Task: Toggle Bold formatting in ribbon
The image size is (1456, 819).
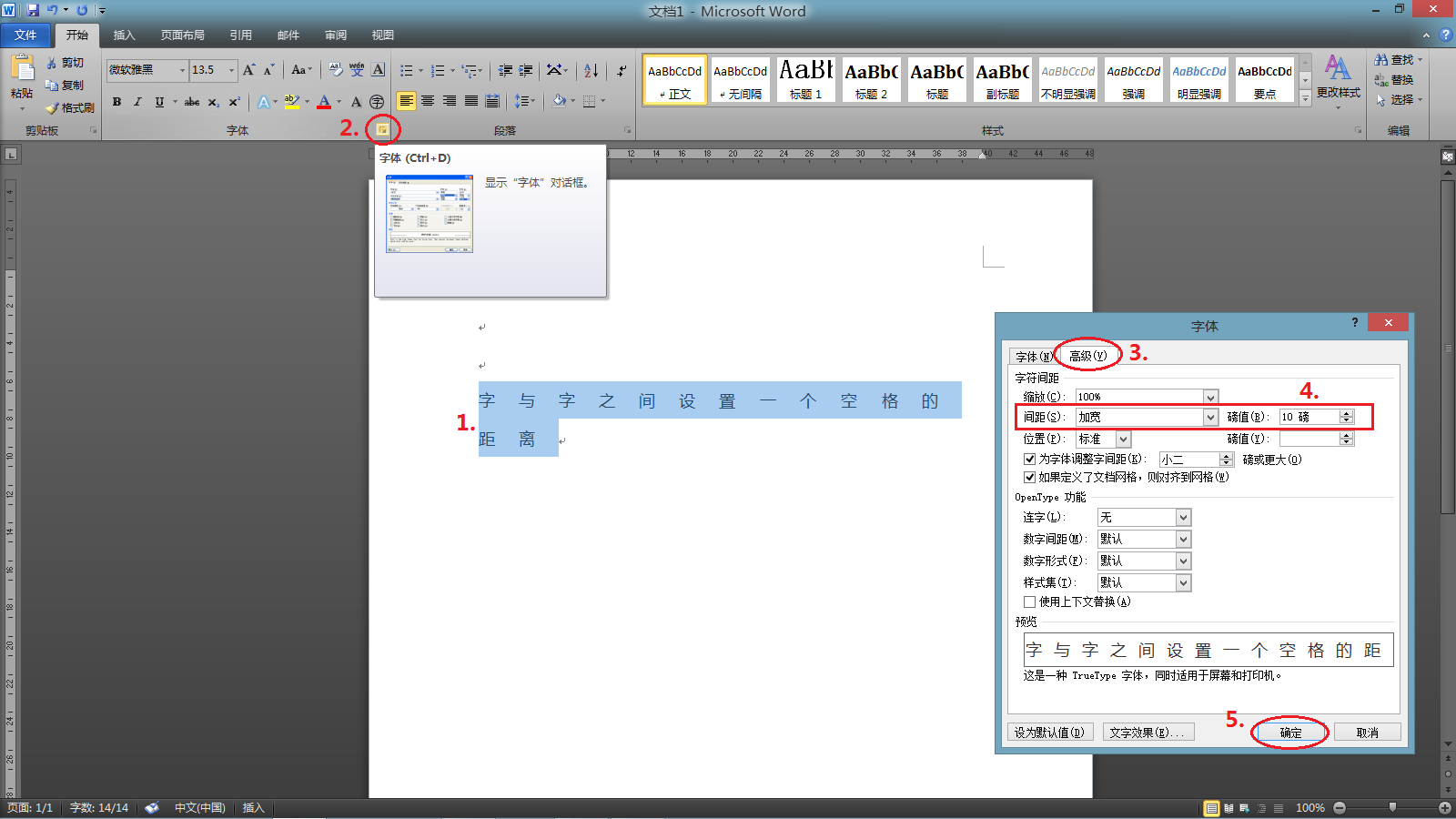Action: [x=116, y=102]
